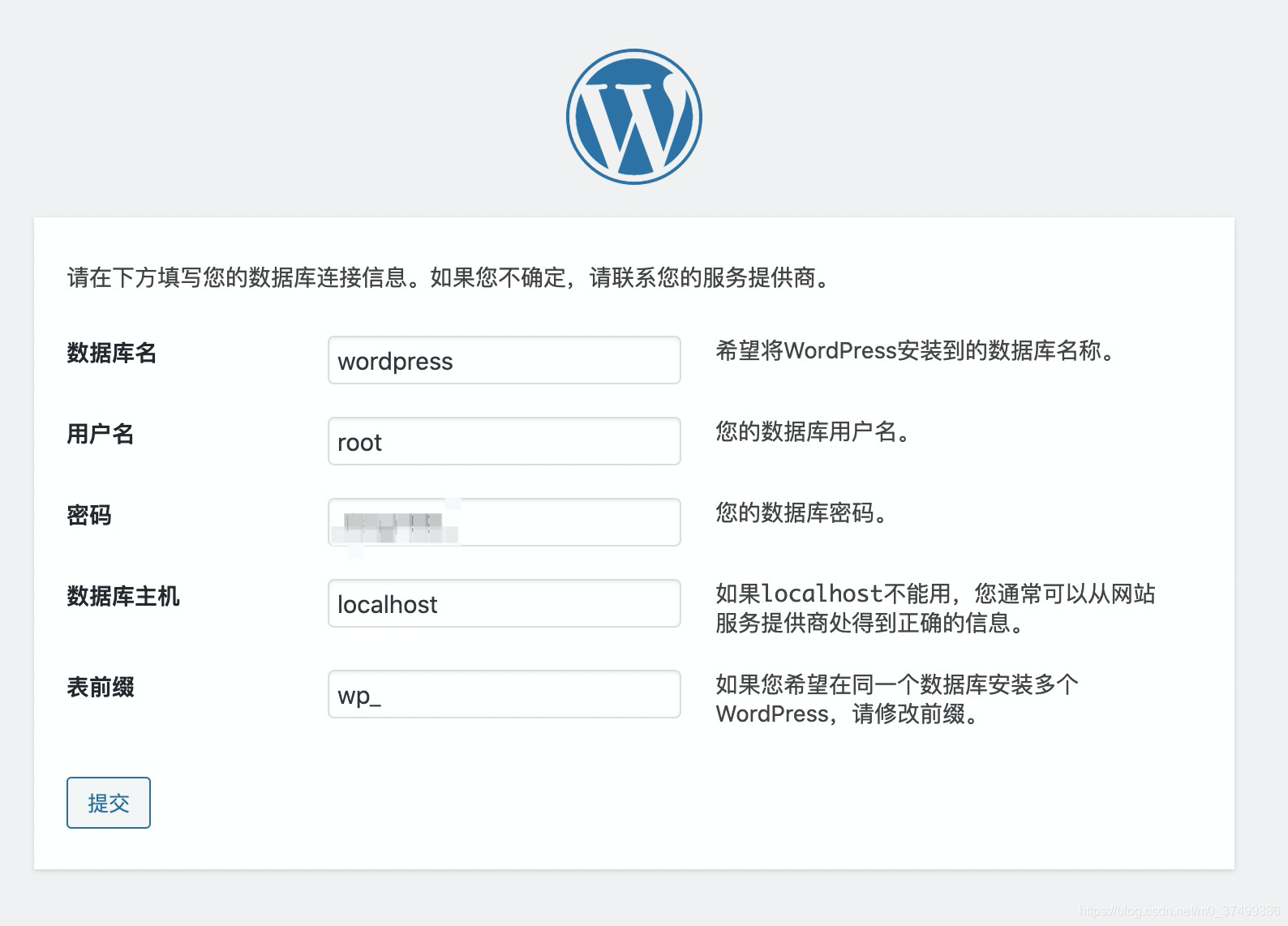The height and width of the screenshot is (926, 1288).
Task: Click the 密码 field label
Action: click(89, 515)
